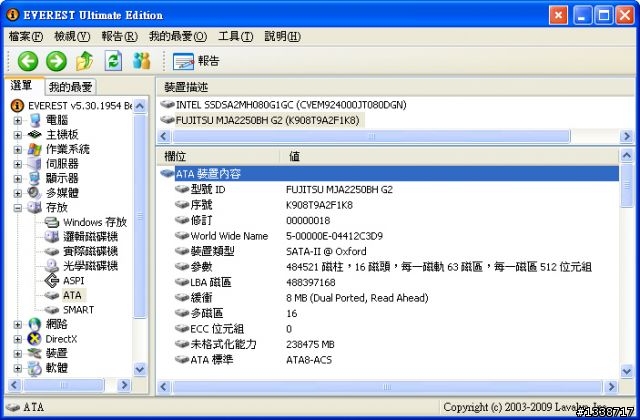Expand the 作業系統 tree node
Viewport: 640px width, 420px height.
click(x=18, y=150)
